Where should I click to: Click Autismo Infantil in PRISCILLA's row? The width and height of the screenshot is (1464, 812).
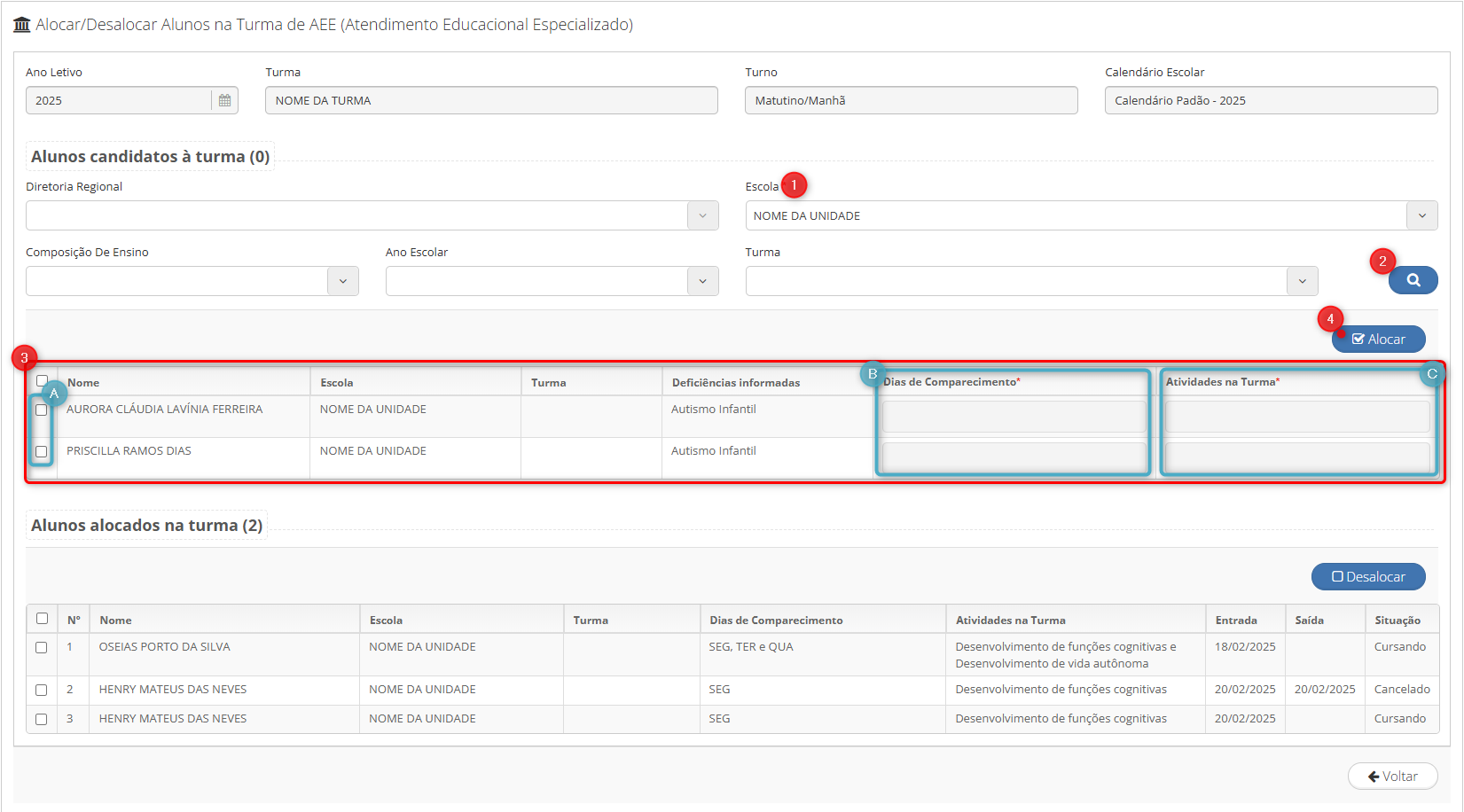(713, 450)
